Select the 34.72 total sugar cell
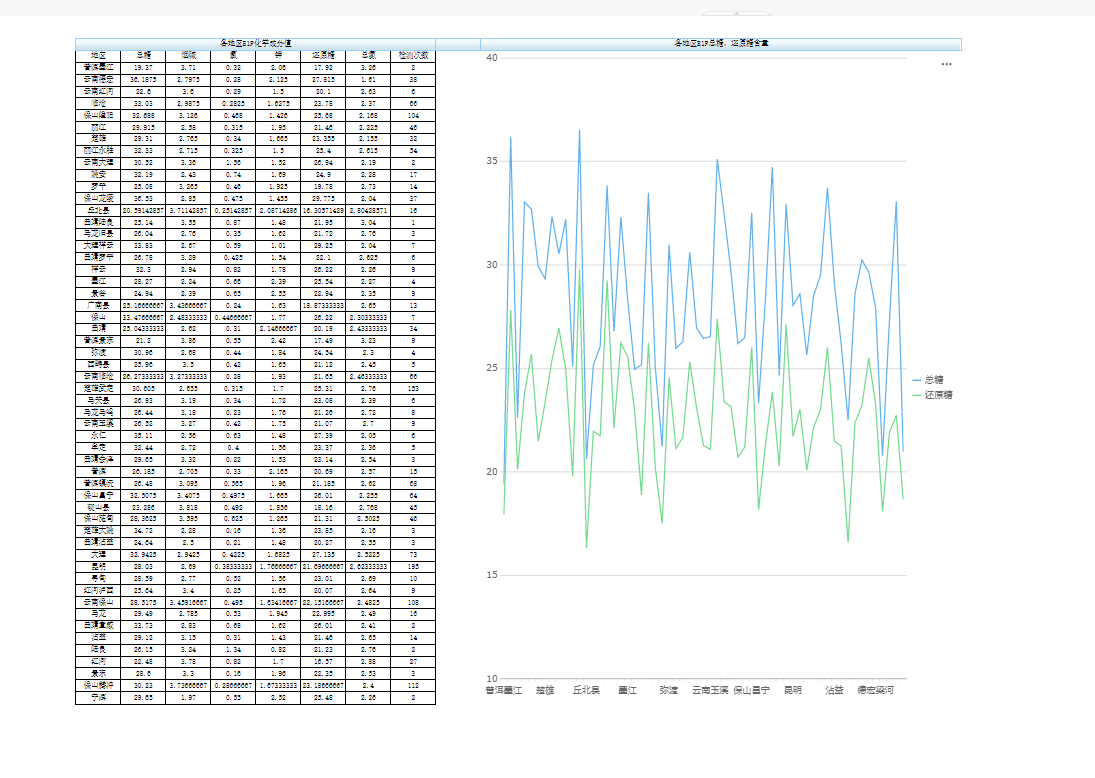Screen dimensions: 1095x778 [x=143, y=531]
